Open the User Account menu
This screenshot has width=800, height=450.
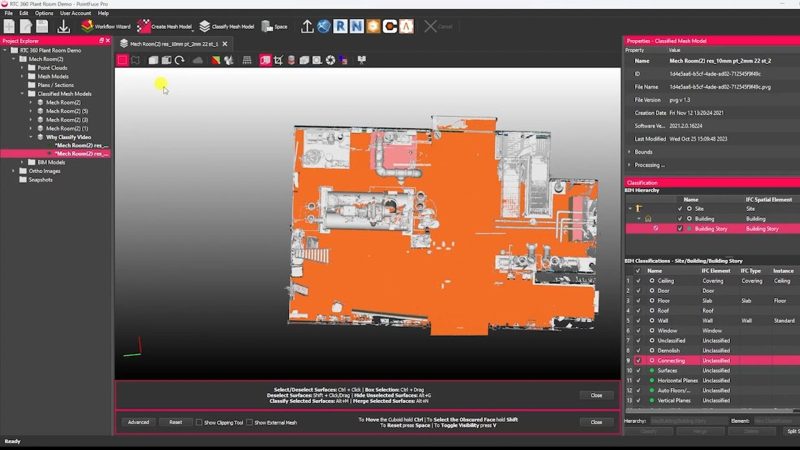[x=75, y=13]
